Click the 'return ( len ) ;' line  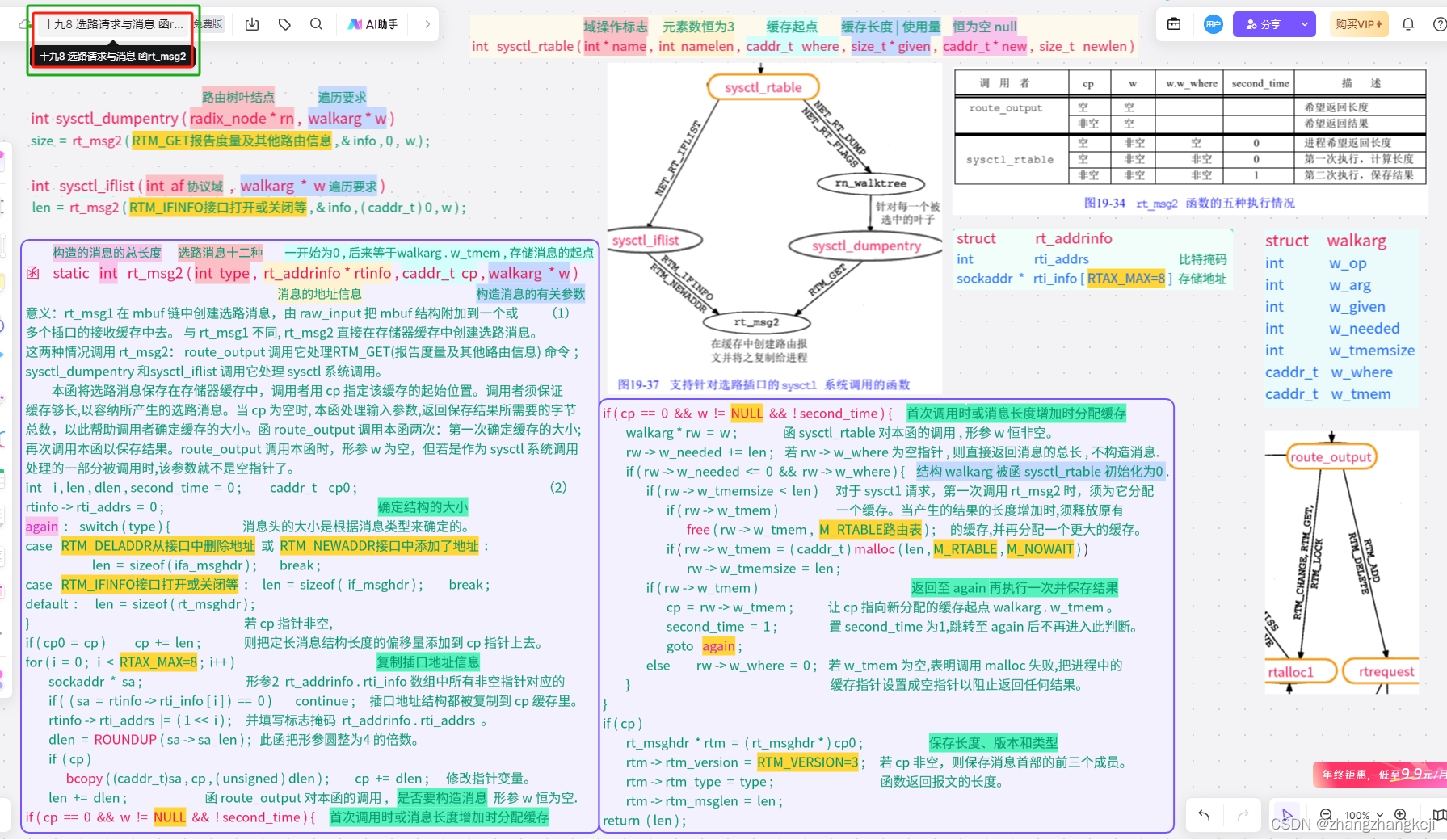point(644,821)
